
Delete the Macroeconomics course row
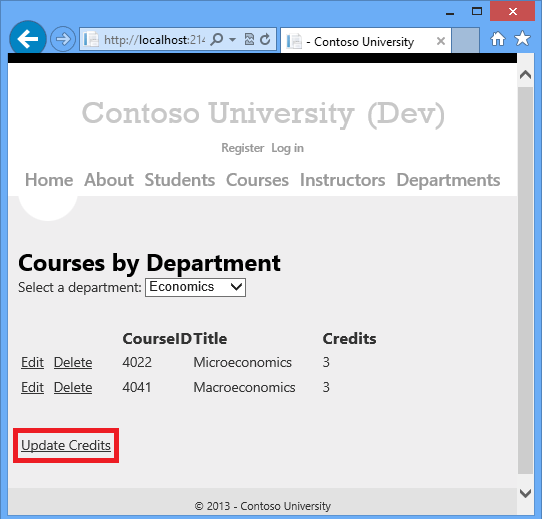[73, 387]
